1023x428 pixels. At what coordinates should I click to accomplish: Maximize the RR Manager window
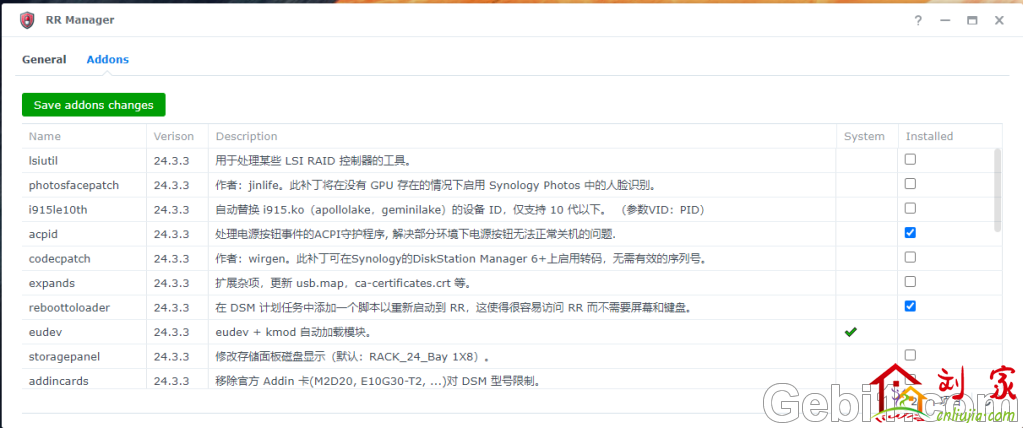[x=971, y=20]
